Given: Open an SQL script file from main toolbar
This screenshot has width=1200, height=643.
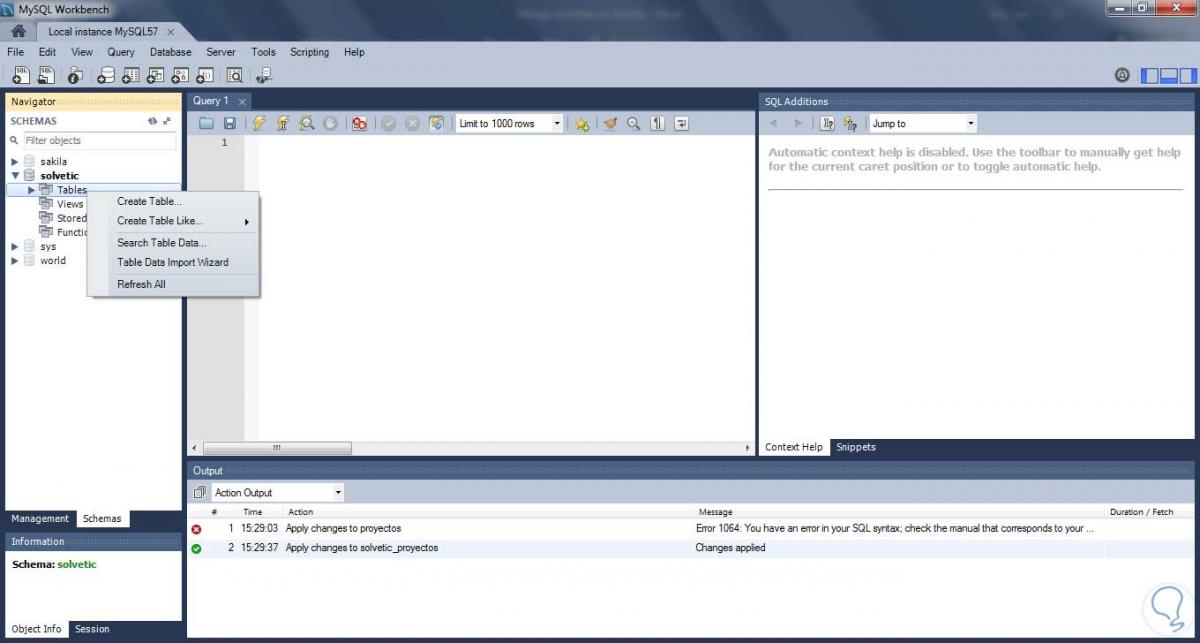Looking at the screenshot, I should [46, 75].
